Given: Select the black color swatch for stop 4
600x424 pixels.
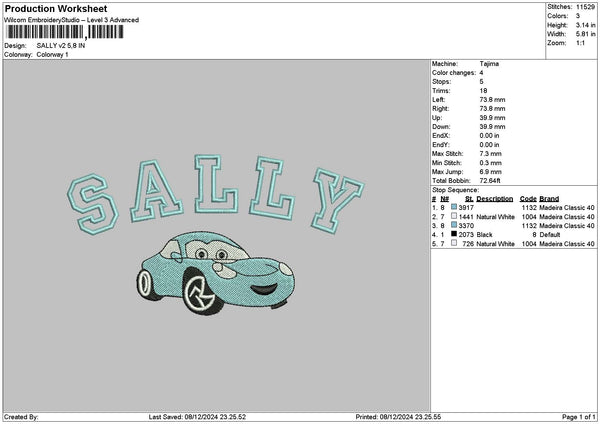Looking at the screenshot, I should (455, 235).
